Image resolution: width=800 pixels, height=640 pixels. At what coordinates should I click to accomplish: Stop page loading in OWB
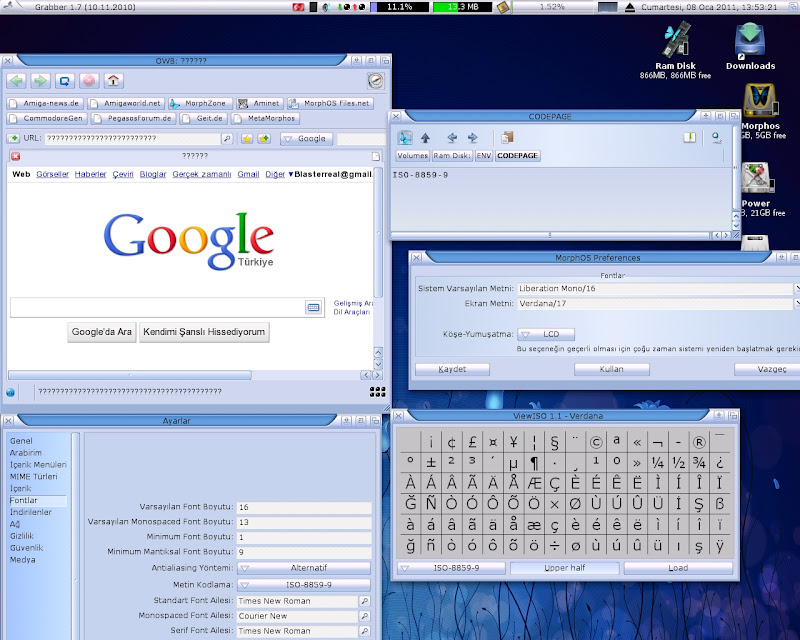click(x=89, y=81)
